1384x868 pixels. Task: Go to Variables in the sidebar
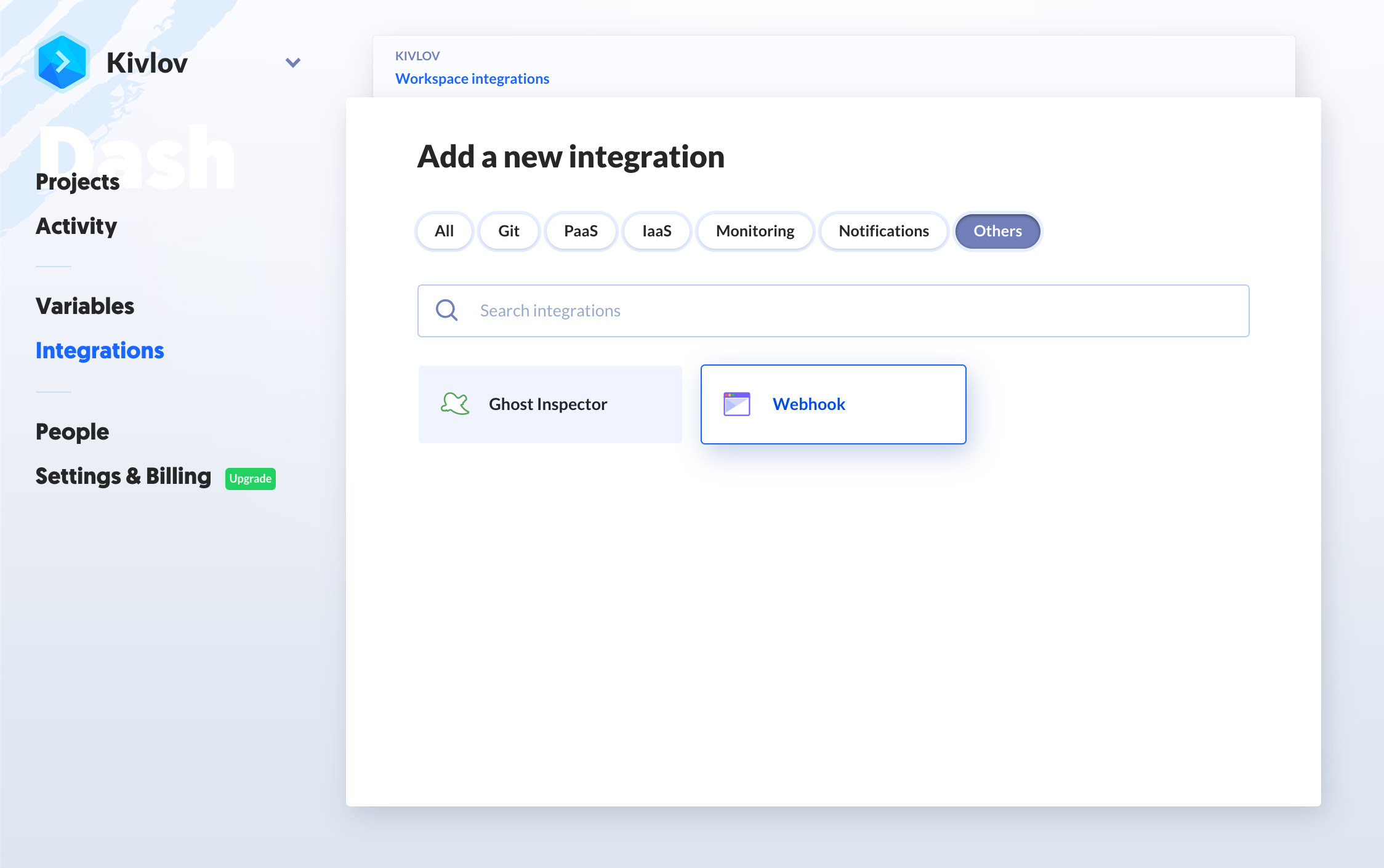pos(85,306)
